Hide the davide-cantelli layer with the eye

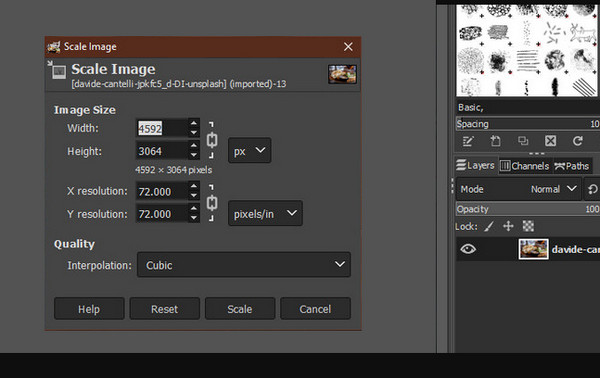(468, 249)
